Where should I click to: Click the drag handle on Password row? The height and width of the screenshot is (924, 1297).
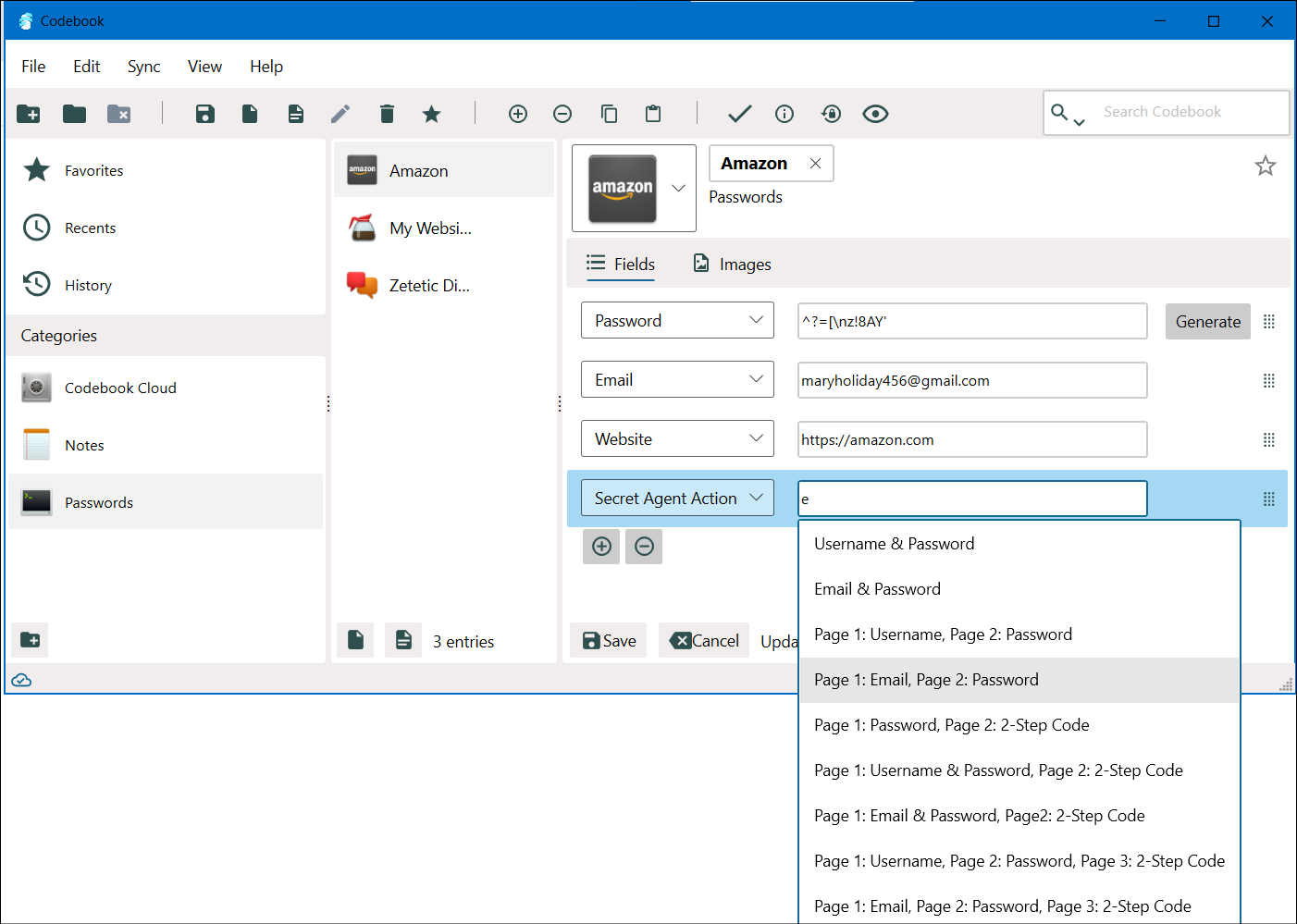[1269, 321]
